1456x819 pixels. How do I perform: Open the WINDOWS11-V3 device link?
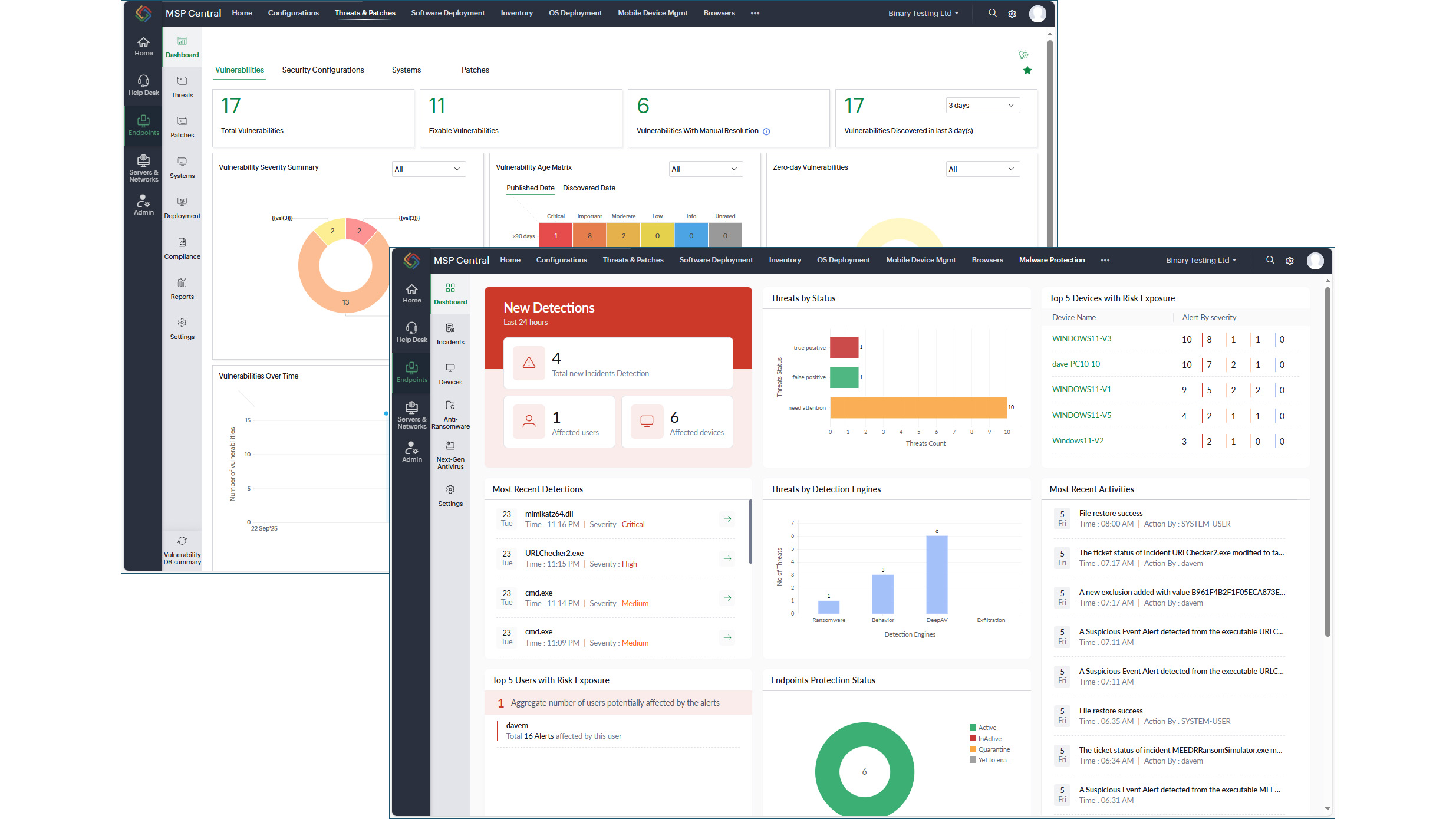pos(1081,339)
